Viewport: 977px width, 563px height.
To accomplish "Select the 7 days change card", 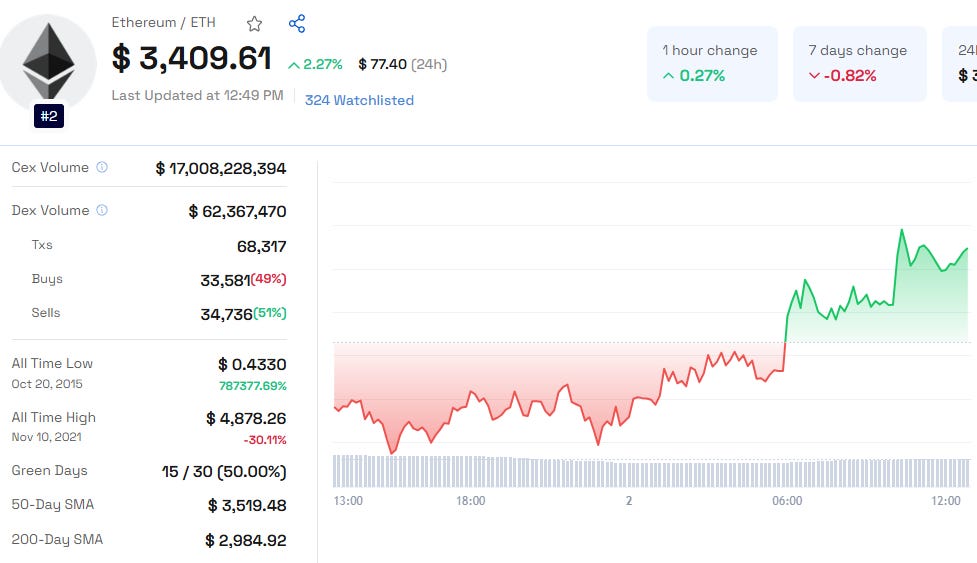I will (859, 64).
